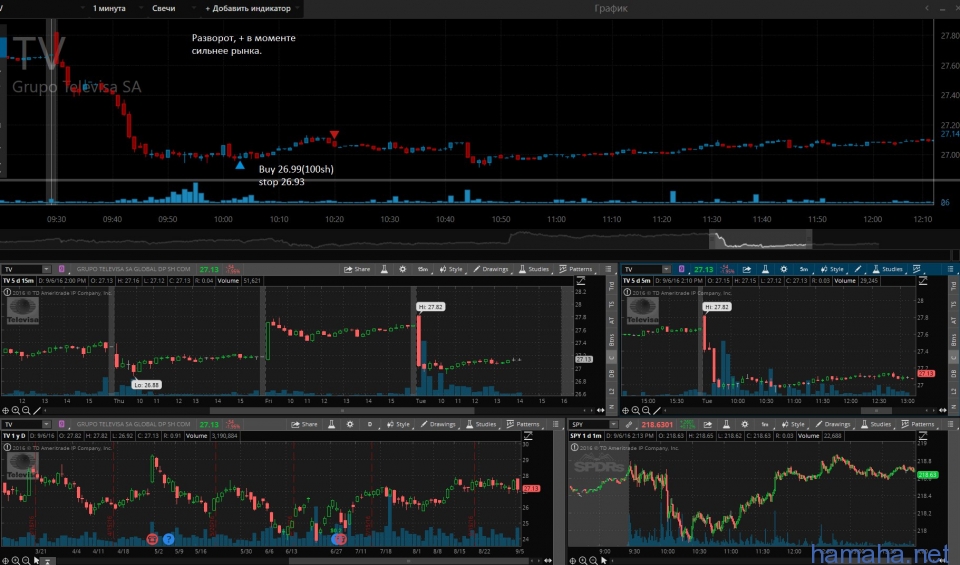960x565 pixels.
Task: Click zoom-in magnifier below TV 15m chart
Action: pos(16,411)
